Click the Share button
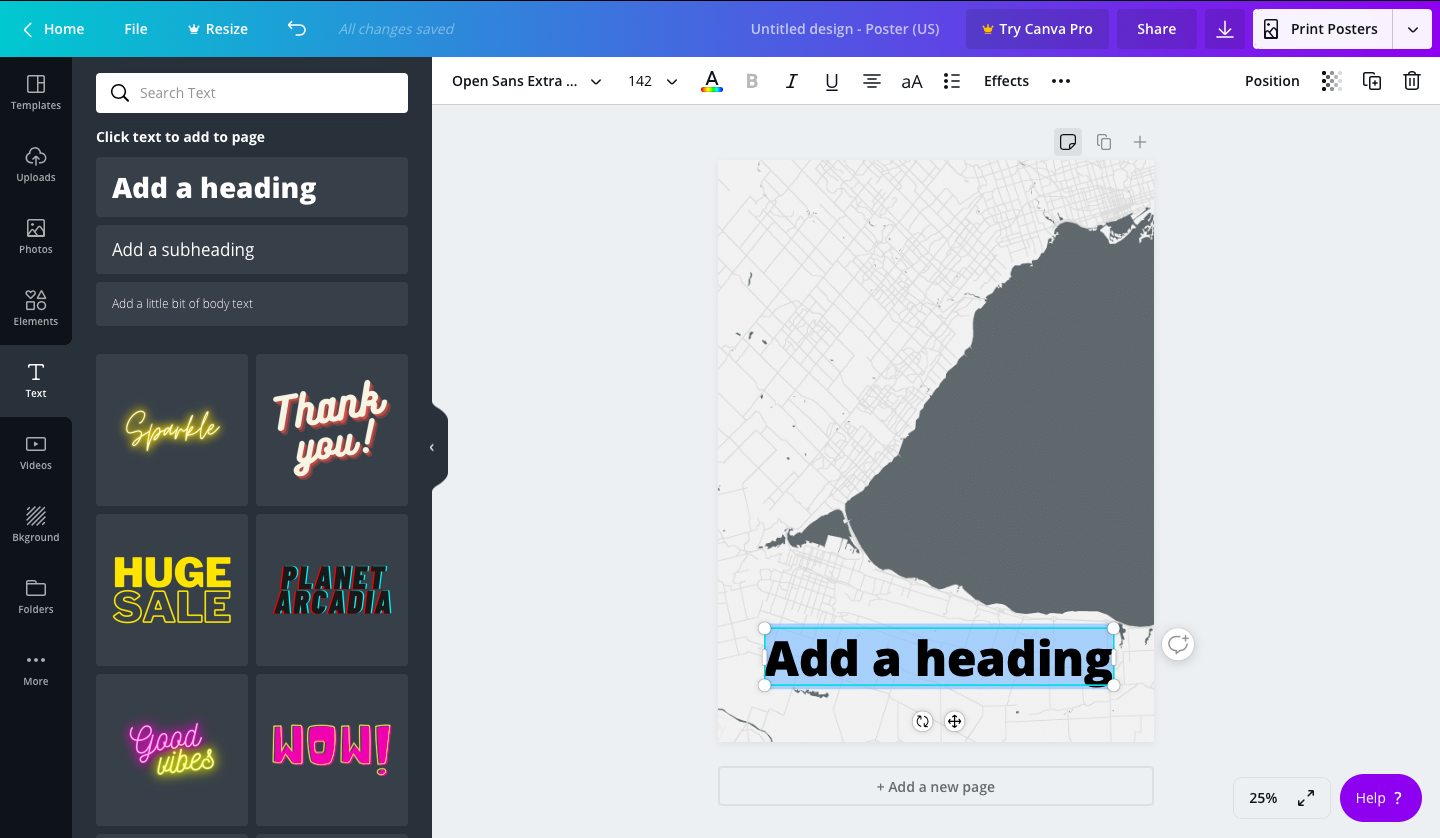This screenshot has width=1440, height=838. click(x=1156, y=29)
